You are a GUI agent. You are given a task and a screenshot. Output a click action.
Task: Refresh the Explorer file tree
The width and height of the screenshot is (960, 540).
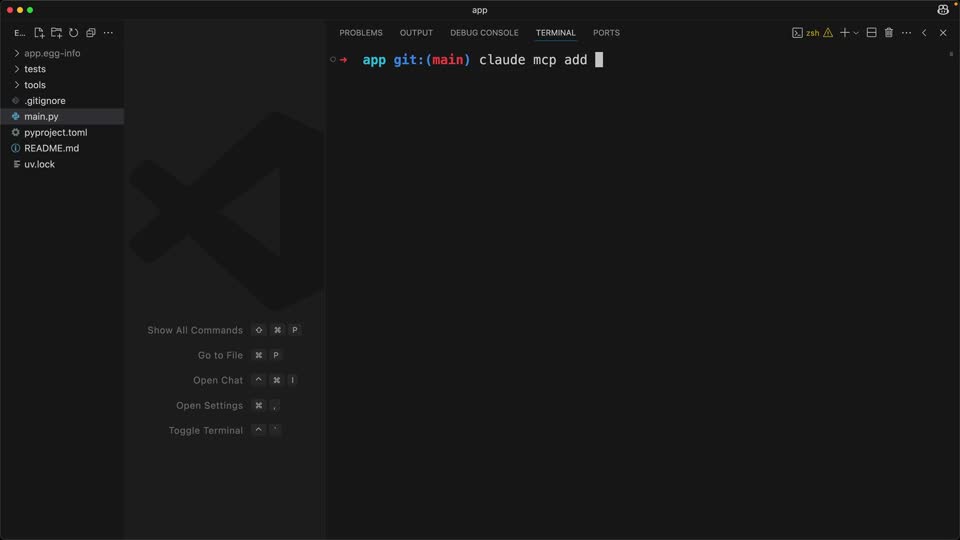tap(73, 33)
